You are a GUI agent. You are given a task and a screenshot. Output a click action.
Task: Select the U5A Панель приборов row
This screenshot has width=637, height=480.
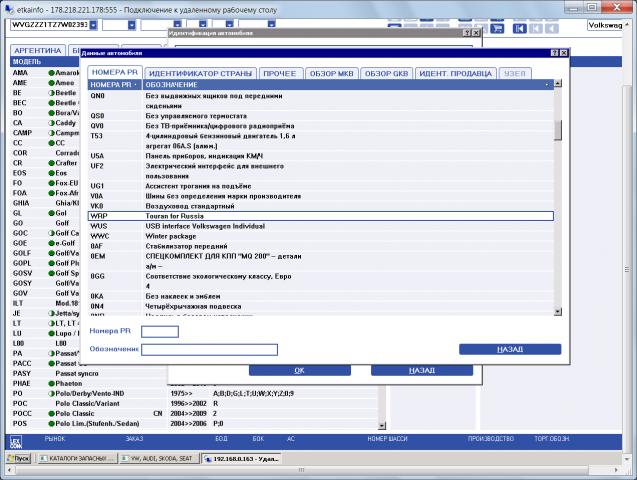click(x=321, y=156)
